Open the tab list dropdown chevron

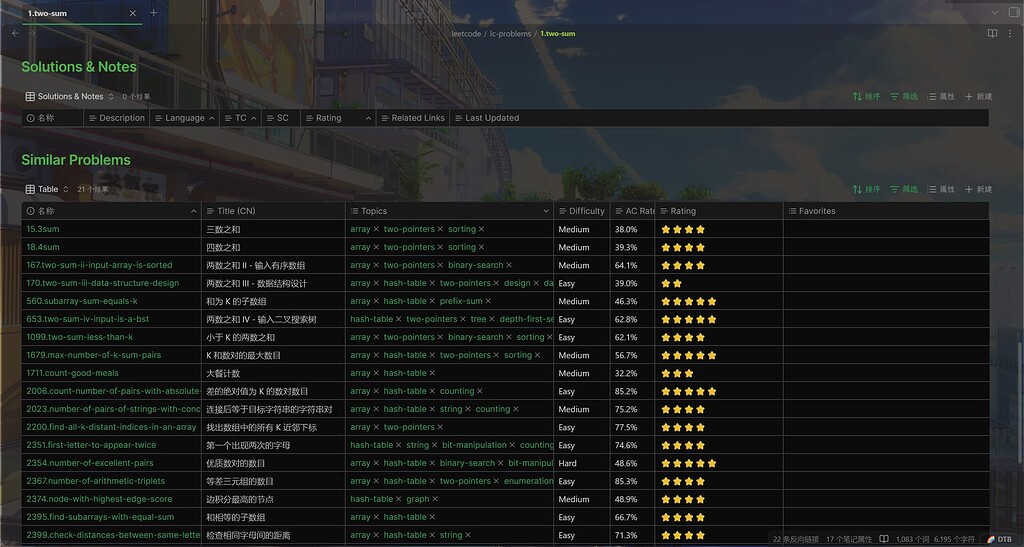pos(994,13)
